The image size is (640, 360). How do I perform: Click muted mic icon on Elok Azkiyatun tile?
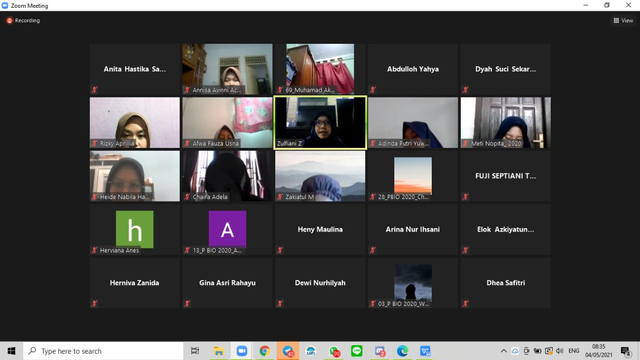[465, 250]
